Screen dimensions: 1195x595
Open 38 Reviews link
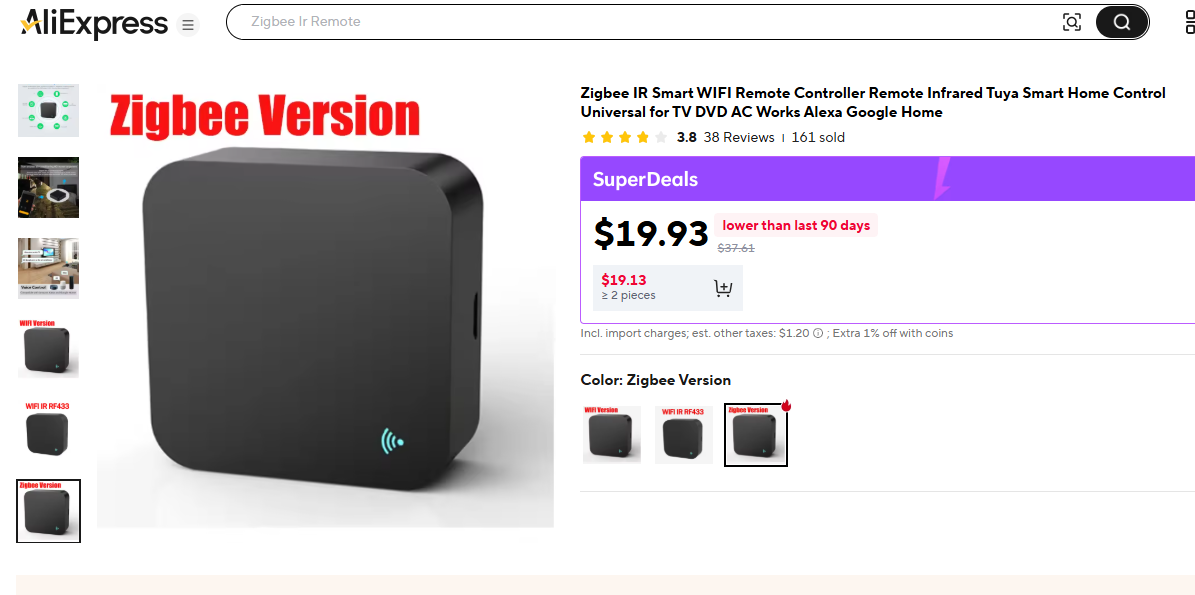[738, 138]
